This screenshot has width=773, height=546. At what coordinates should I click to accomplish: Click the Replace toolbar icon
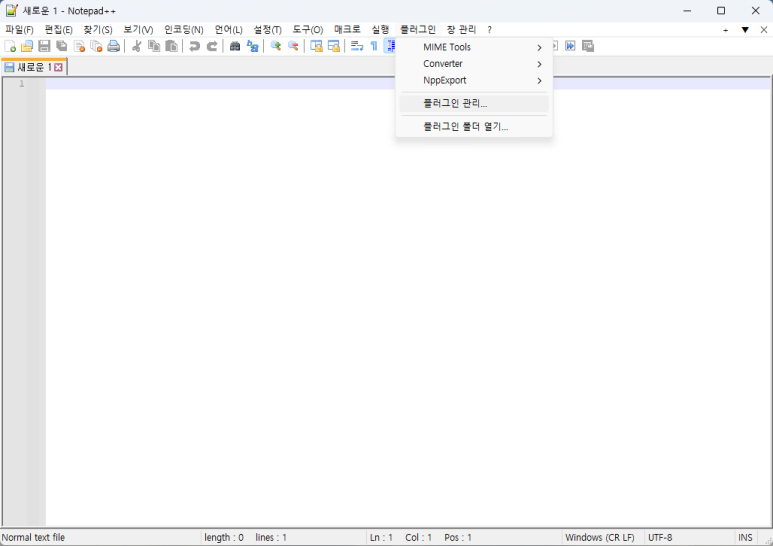pyautogui.click(x=252, y=46)
